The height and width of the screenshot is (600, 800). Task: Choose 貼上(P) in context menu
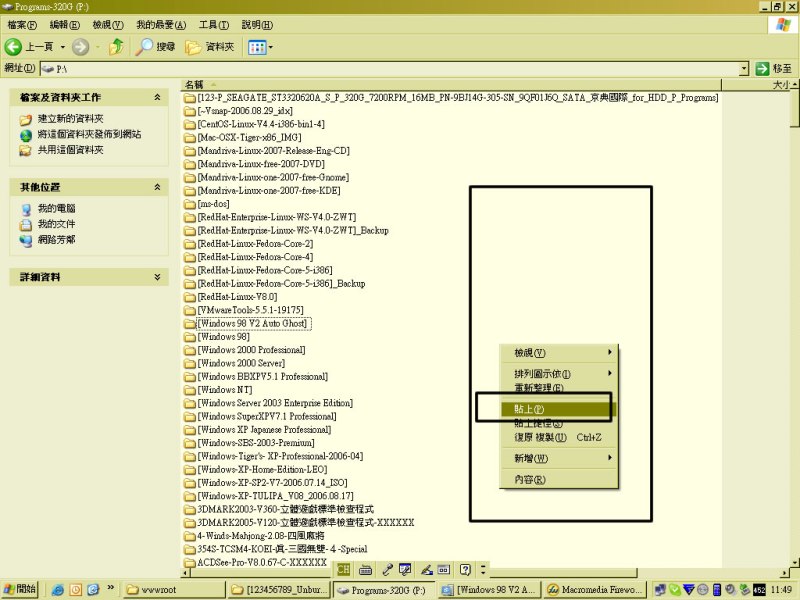point(559,409)
